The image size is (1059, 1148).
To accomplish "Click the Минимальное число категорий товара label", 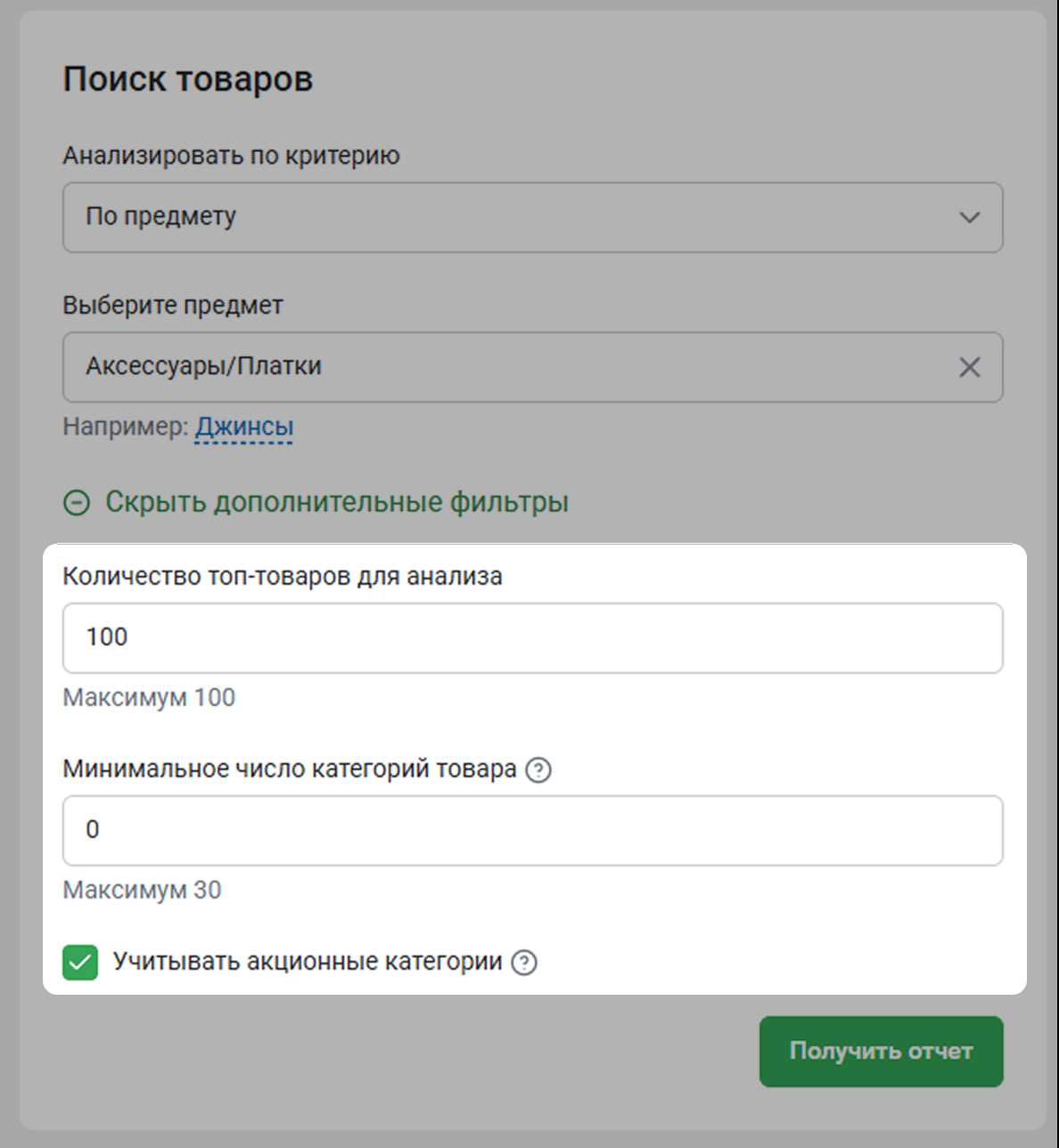I will click(x=290, y=769).
